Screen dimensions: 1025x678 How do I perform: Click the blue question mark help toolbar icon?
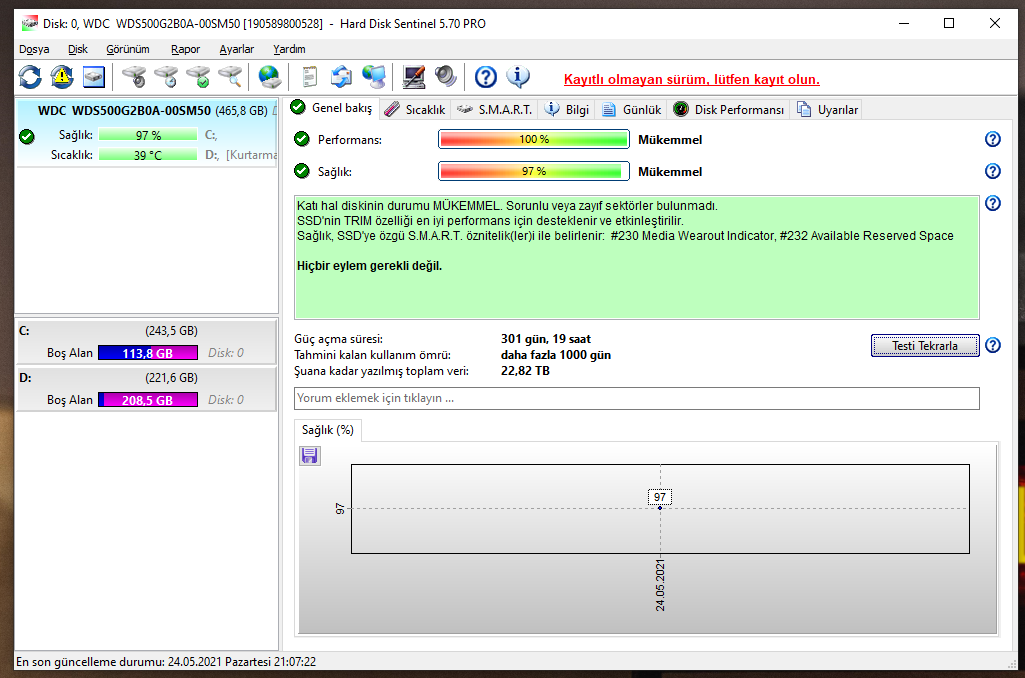click(486, 77)
